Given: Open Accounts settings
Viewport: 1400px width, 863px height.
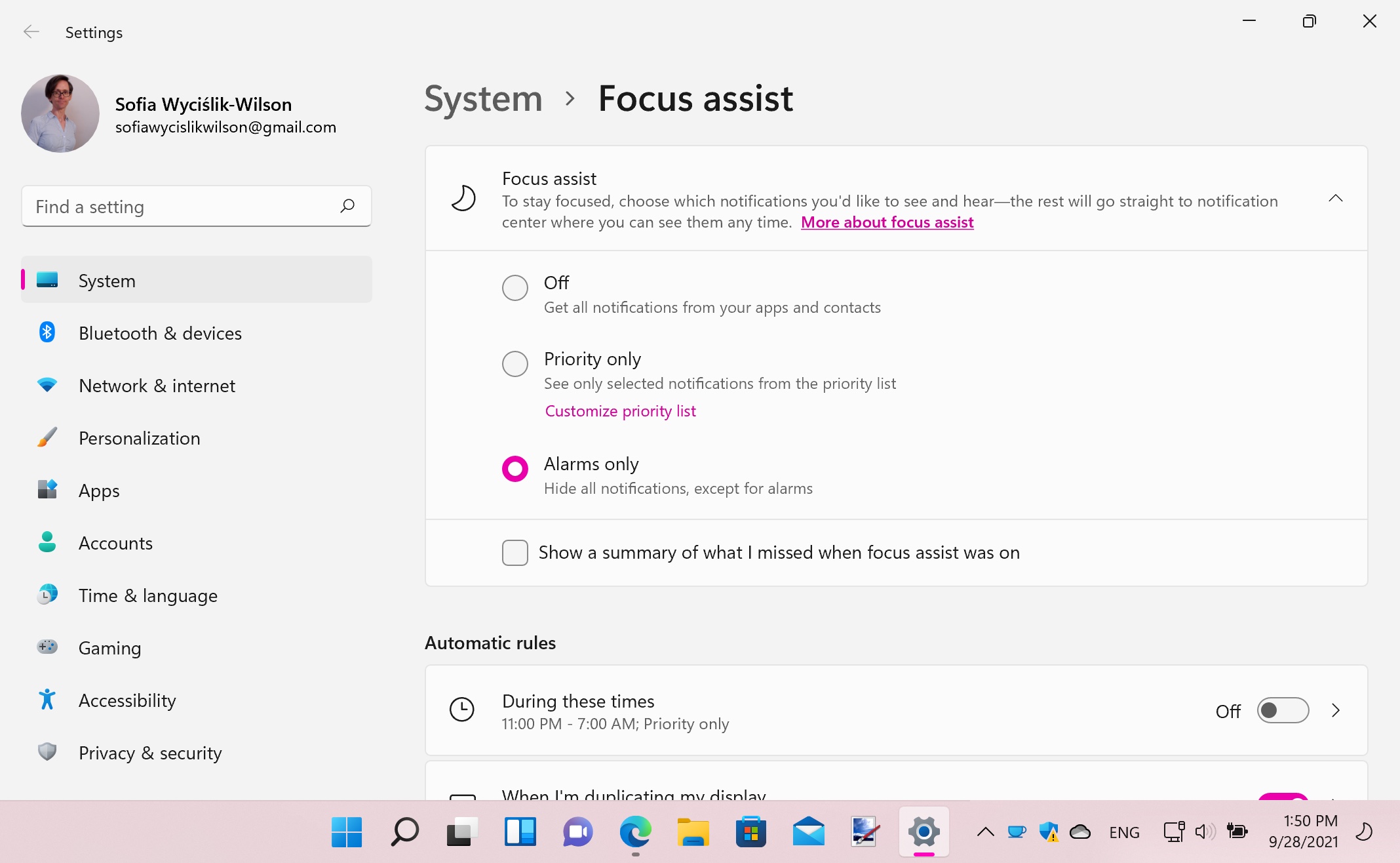Looking at the screenshot, I should 196,542.
